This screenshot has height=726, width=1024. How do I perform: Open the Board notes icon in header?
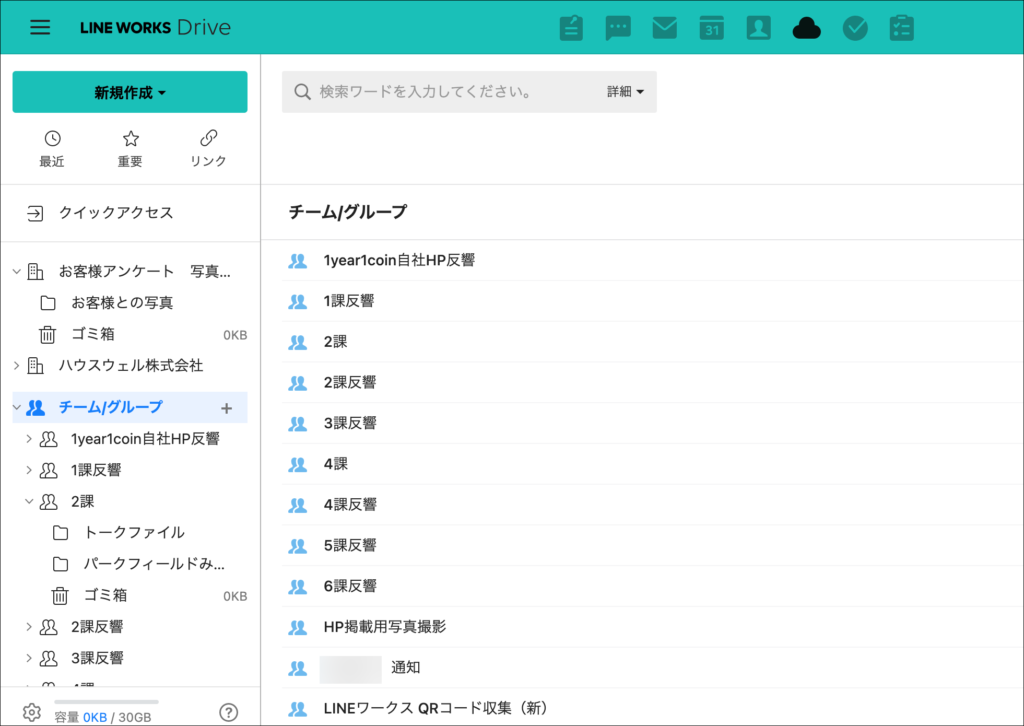[571, 28]
